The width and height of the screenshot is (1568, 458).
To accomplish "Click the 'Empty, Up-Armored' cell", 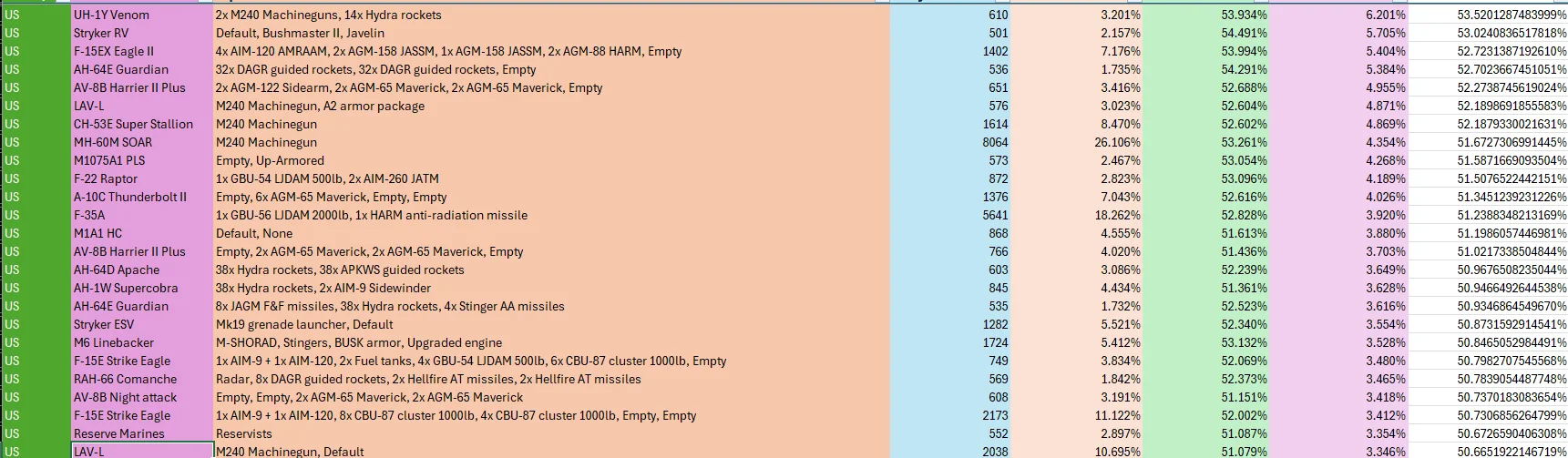I will pos(551,160).
